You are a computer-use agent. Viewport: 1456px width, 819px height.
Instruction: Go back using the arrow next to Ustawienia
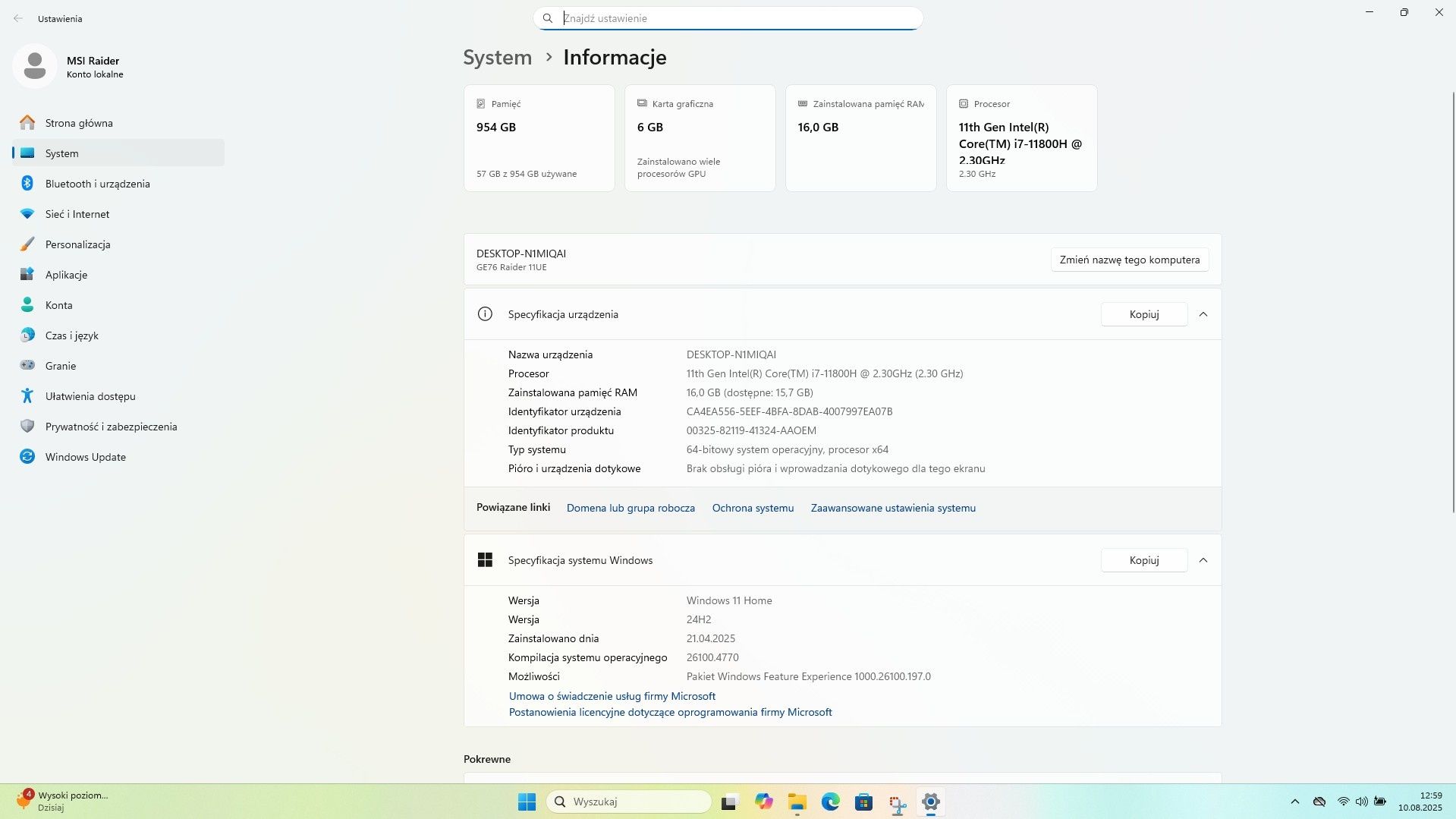click(x=18, y=18)
